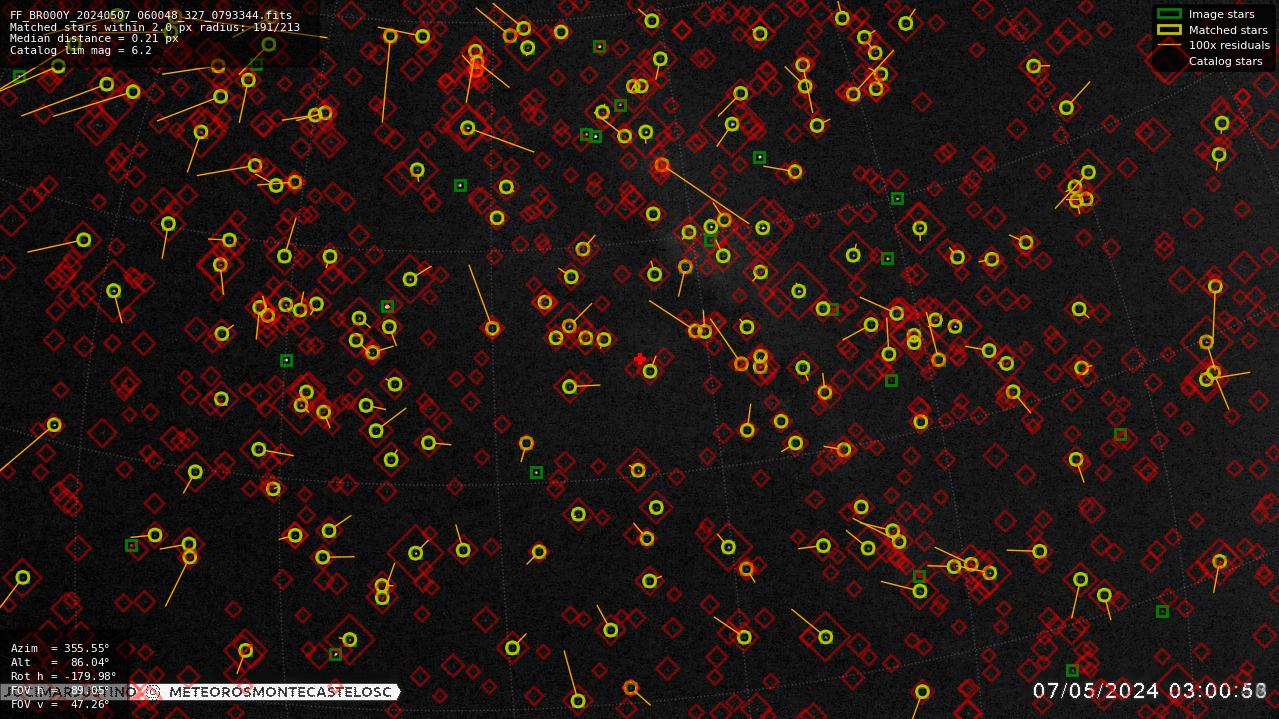The image size is (1279, 719).
Task: Select the 'Image stars' legend label
Action: click(1221, 14)
